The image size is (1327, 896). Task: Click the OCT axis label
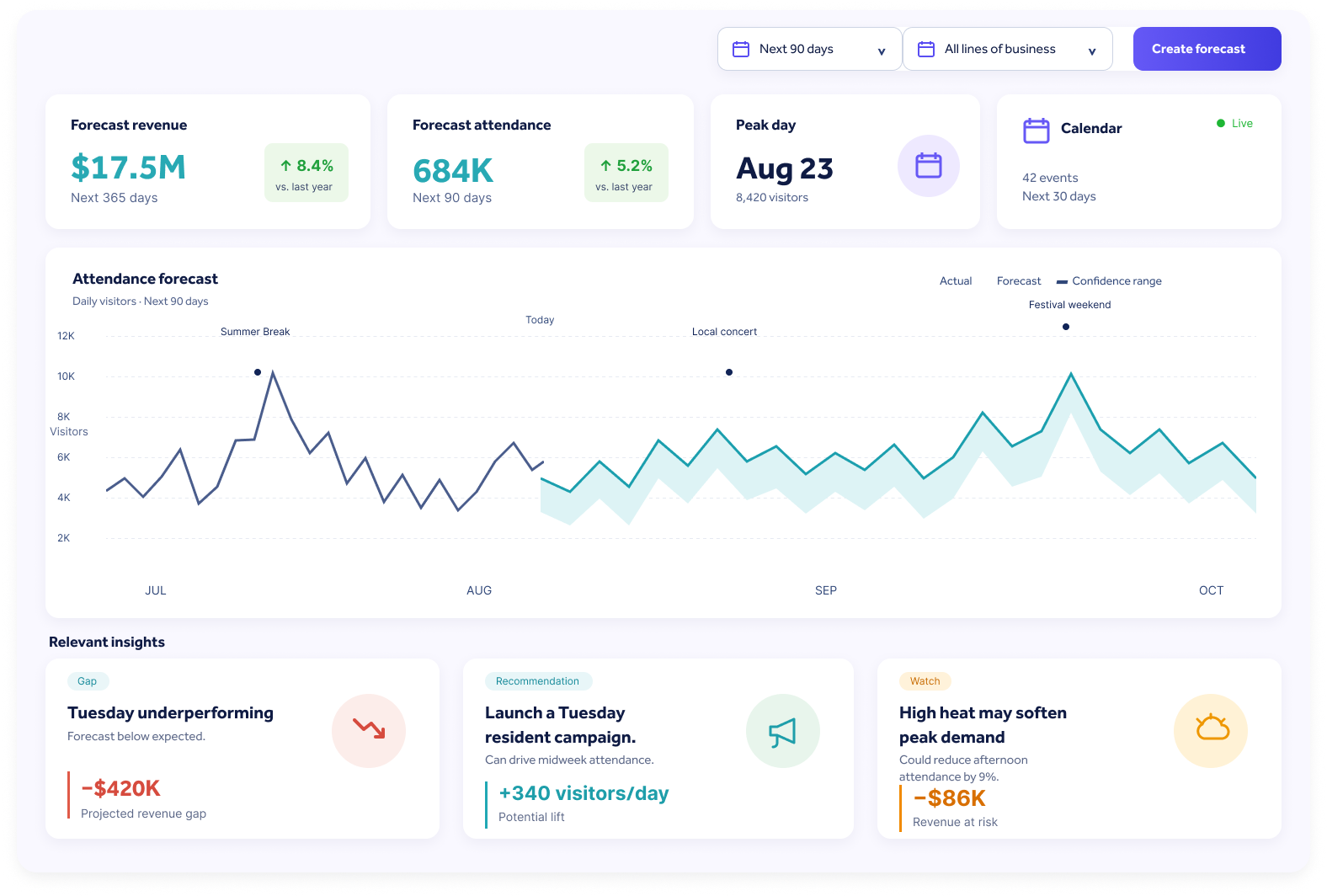point(1212,590)
